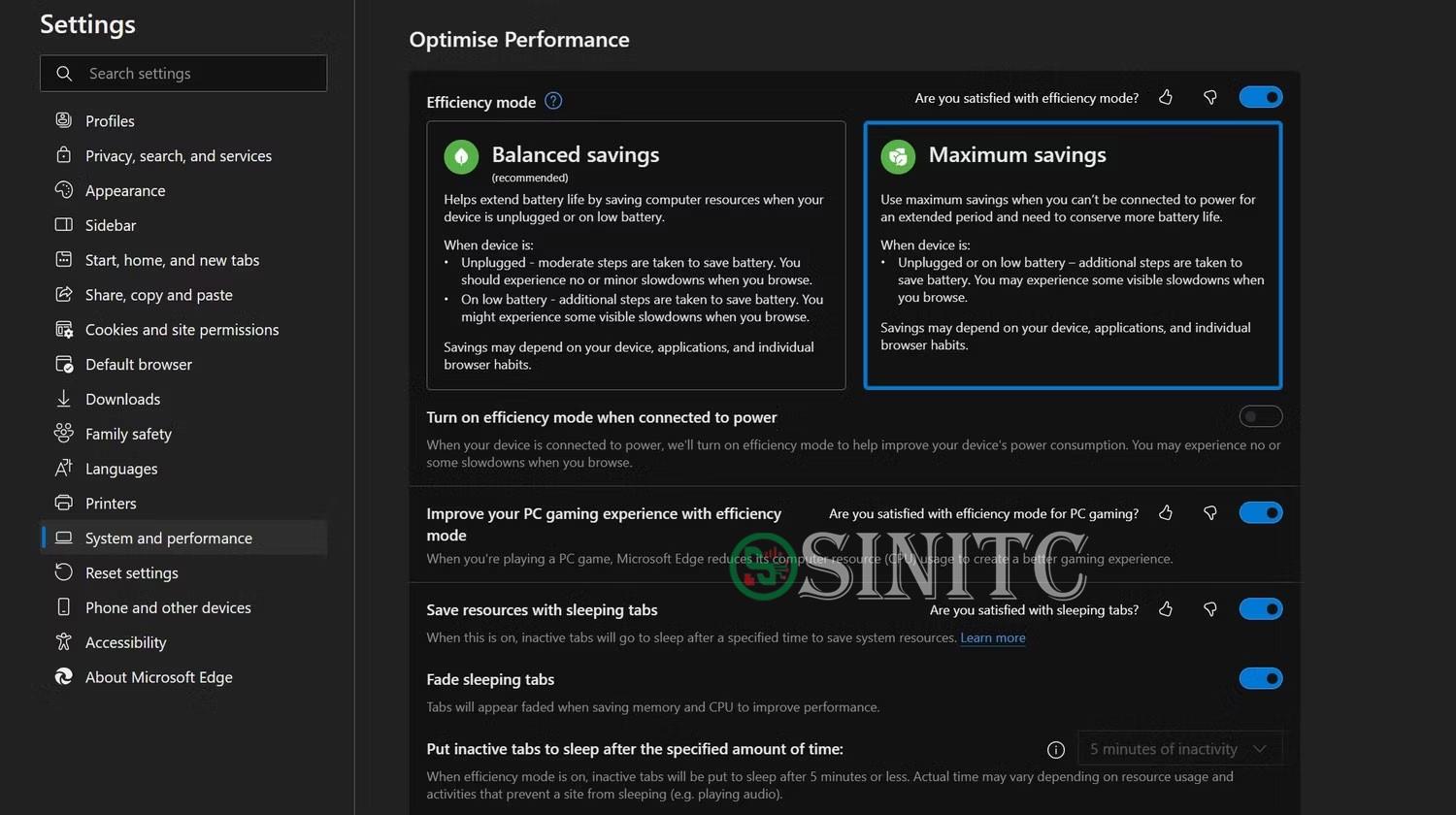This screenshot has width=1456, height=815.
Task: Open Learn more link about sleeping tabs
Action: tap(993, 637)
